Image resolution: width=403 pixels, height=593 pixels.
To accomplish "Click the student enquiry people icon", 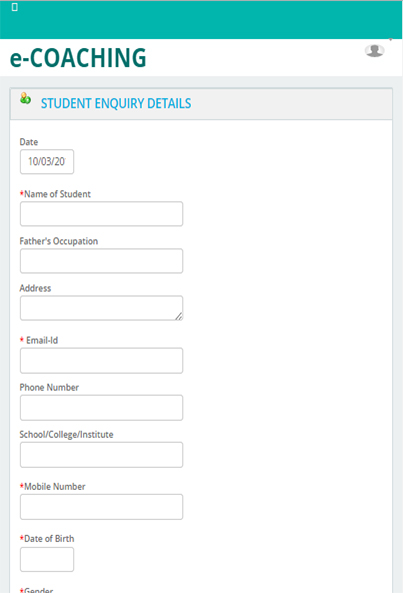I will (25, 98).
